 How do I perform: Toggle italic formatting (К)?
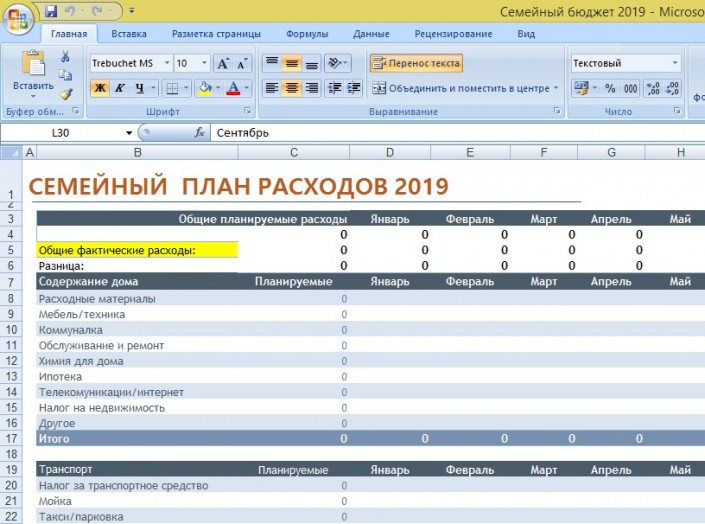pyautogui.click(x=119, y=88)
